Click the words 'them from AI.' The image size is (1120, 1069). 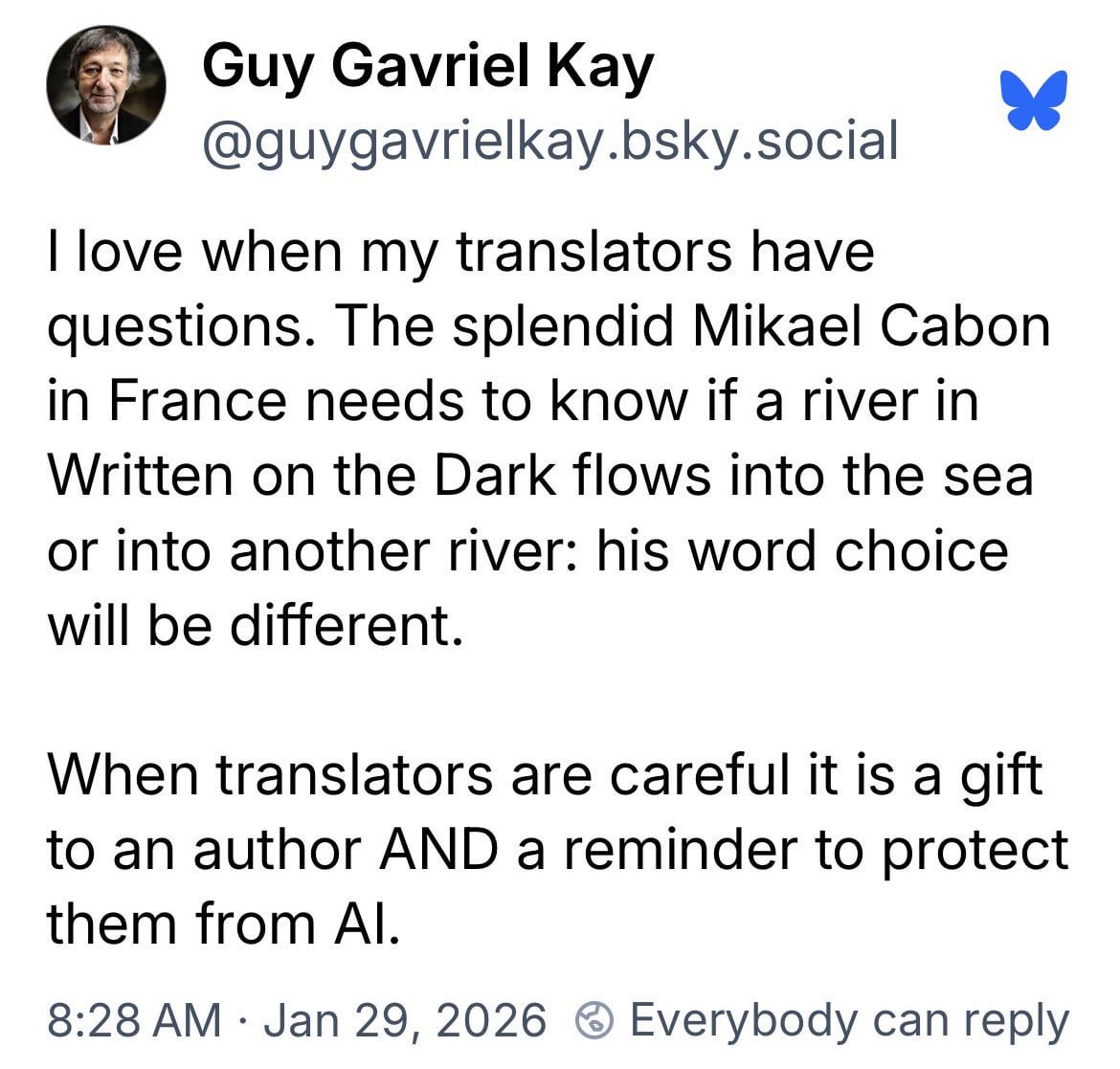click(221, 924)
